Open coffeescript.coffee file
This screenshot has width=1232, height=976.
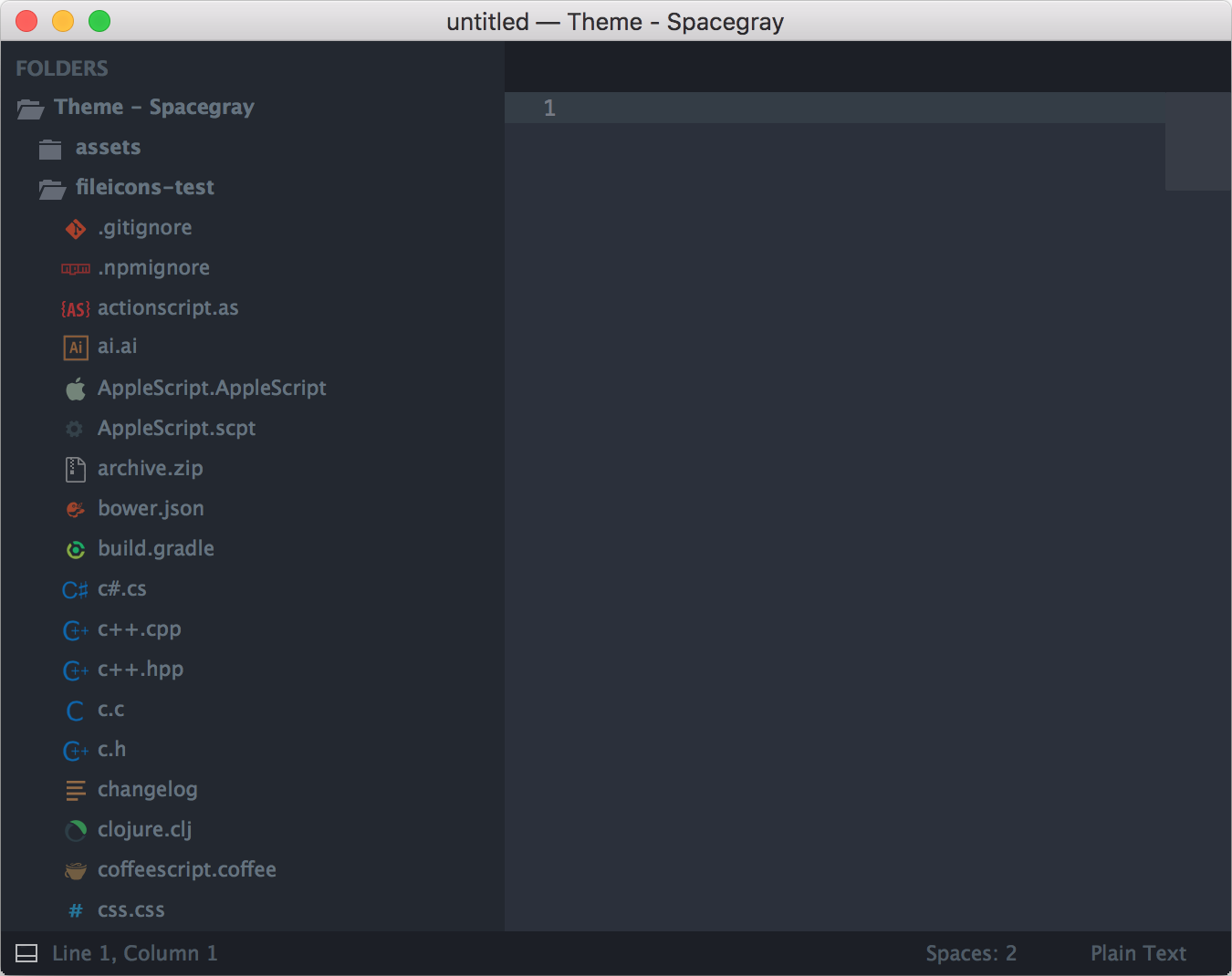point(187,869)
